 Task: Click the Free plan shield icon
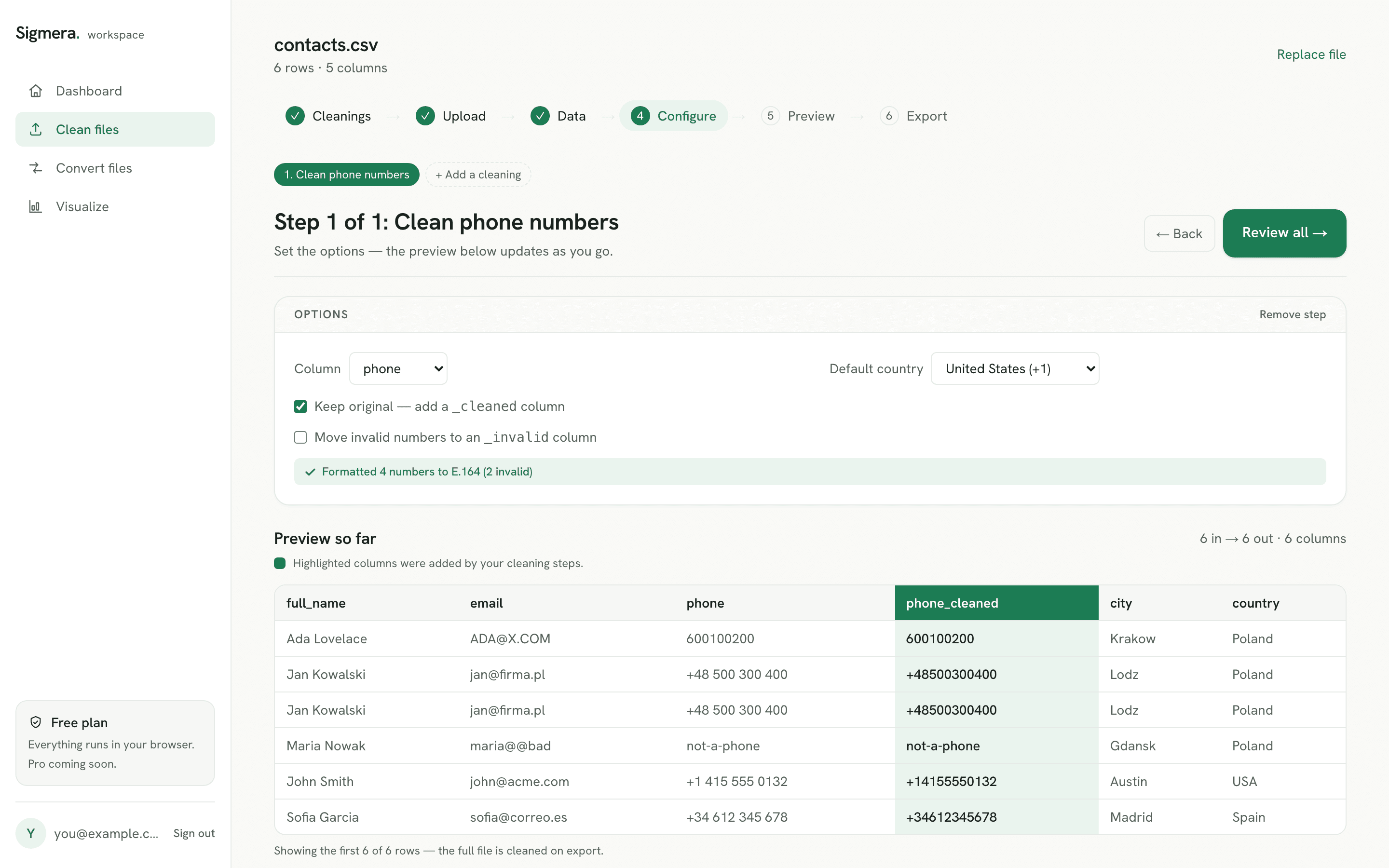[36, 722]
